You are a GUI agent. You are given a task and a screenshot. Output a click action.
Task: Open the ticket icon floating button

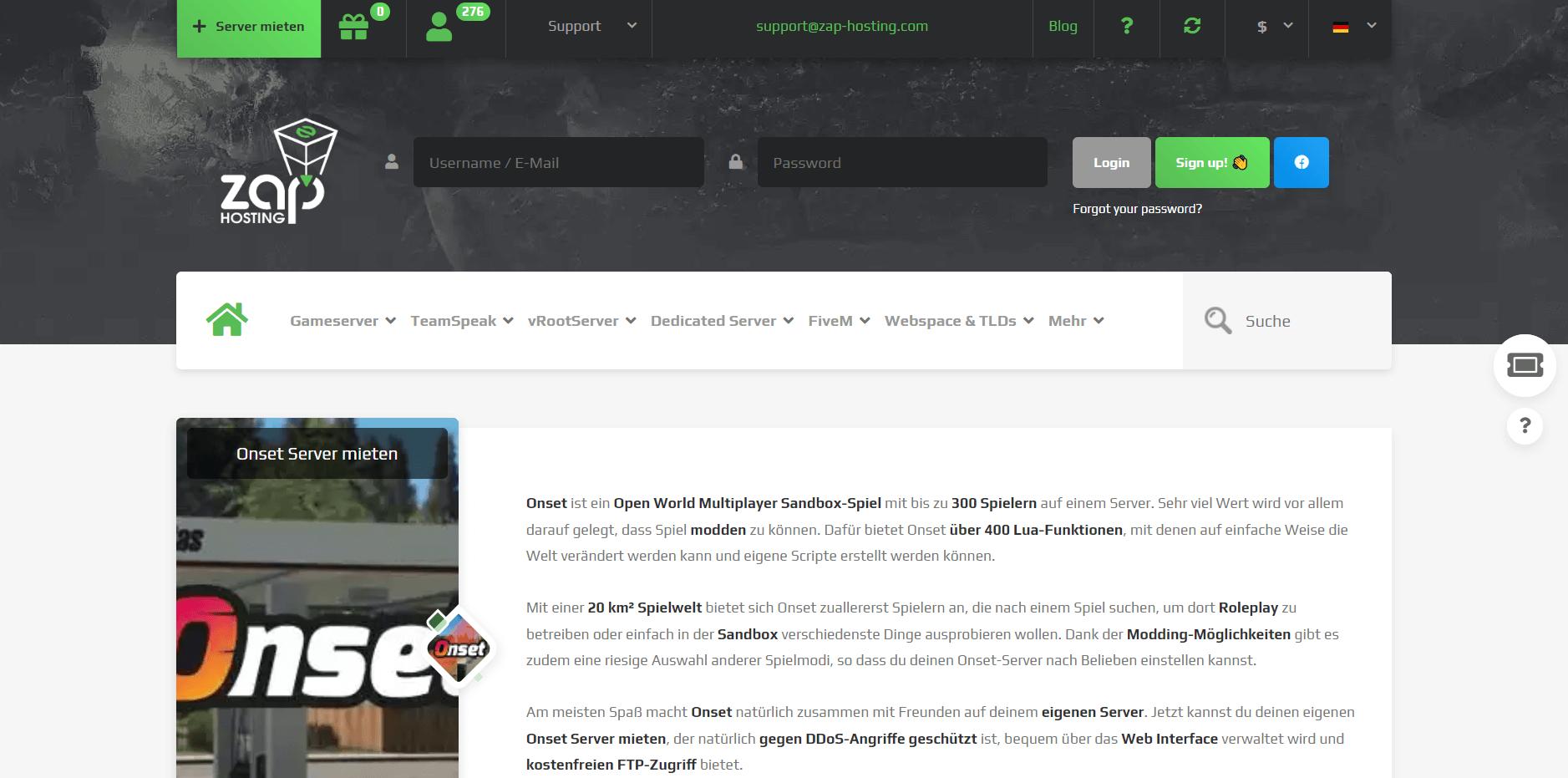pos(1525,365)
